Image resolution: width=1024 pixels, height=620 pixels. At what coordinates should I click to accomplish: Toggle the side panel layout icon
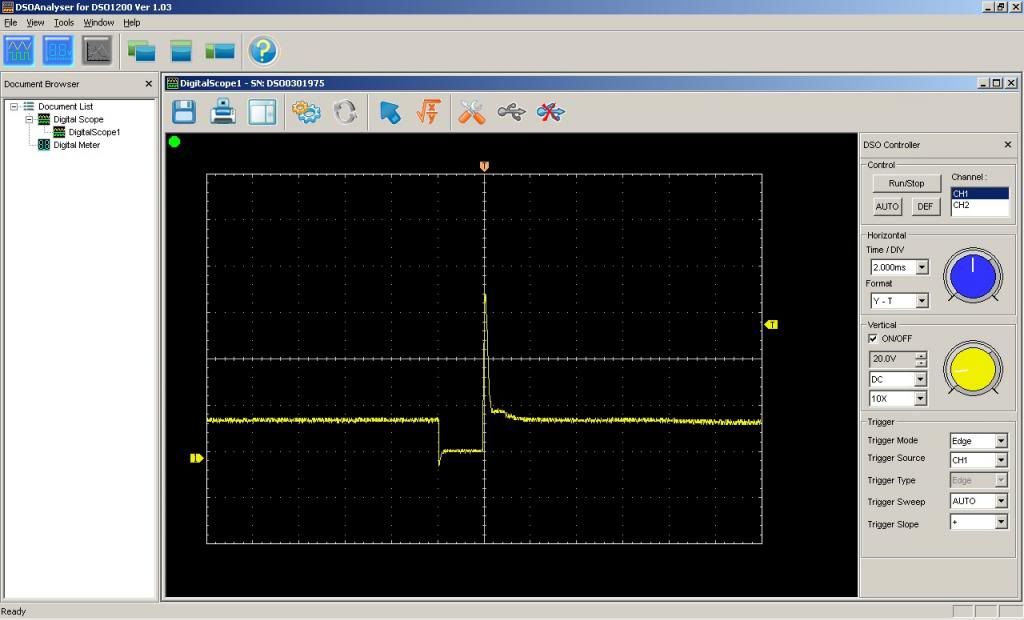(x=263, y=112)
